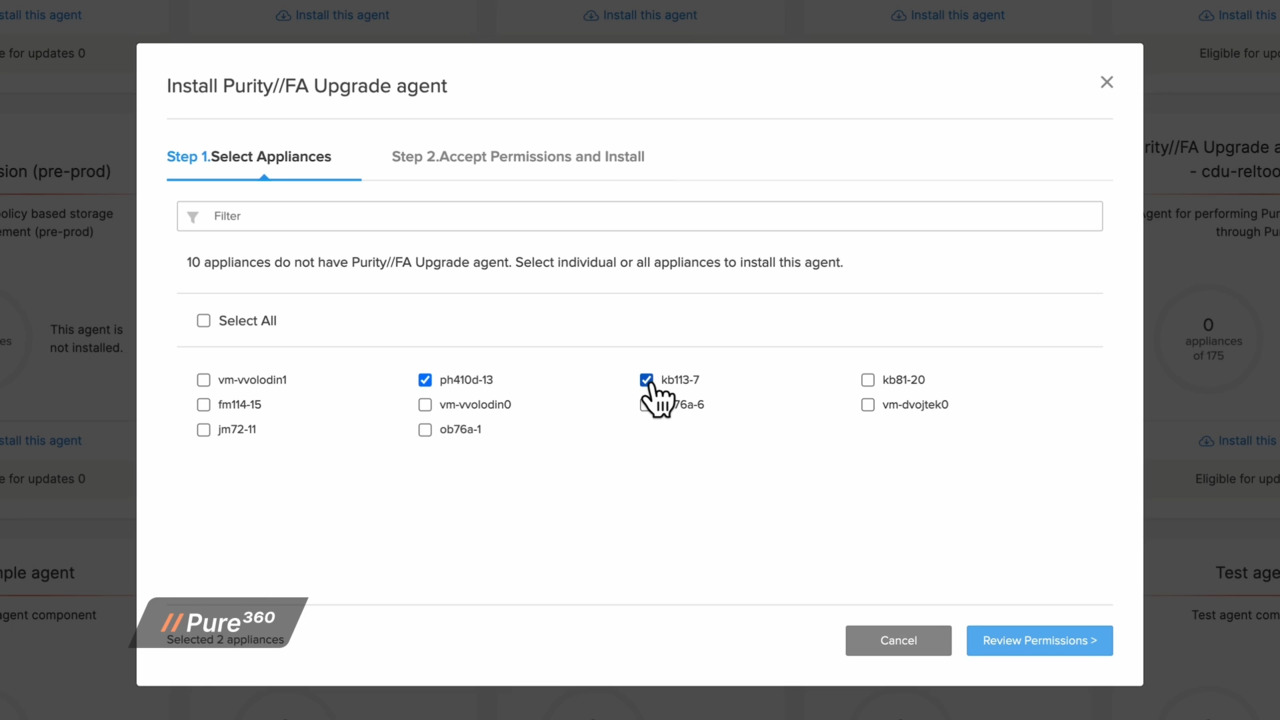Select appliance jm72-11 checkbox

tap(204, 430)
